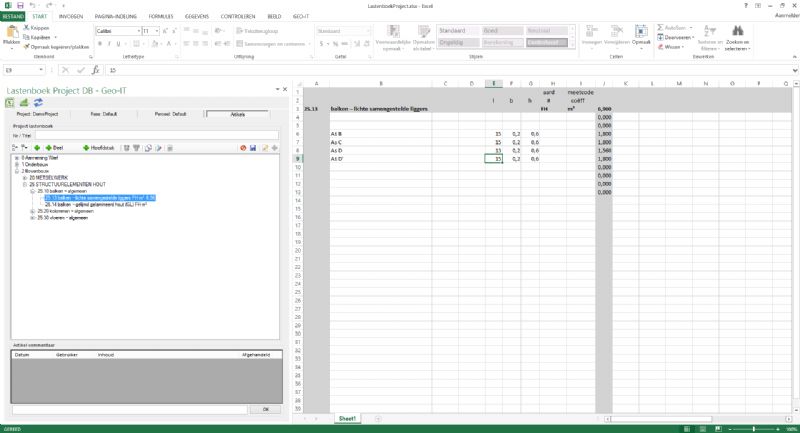Expand the 0 Aanneming Werf tree node
The width and height of the screenshot is (800, 433).
click(x=16, y=158)
